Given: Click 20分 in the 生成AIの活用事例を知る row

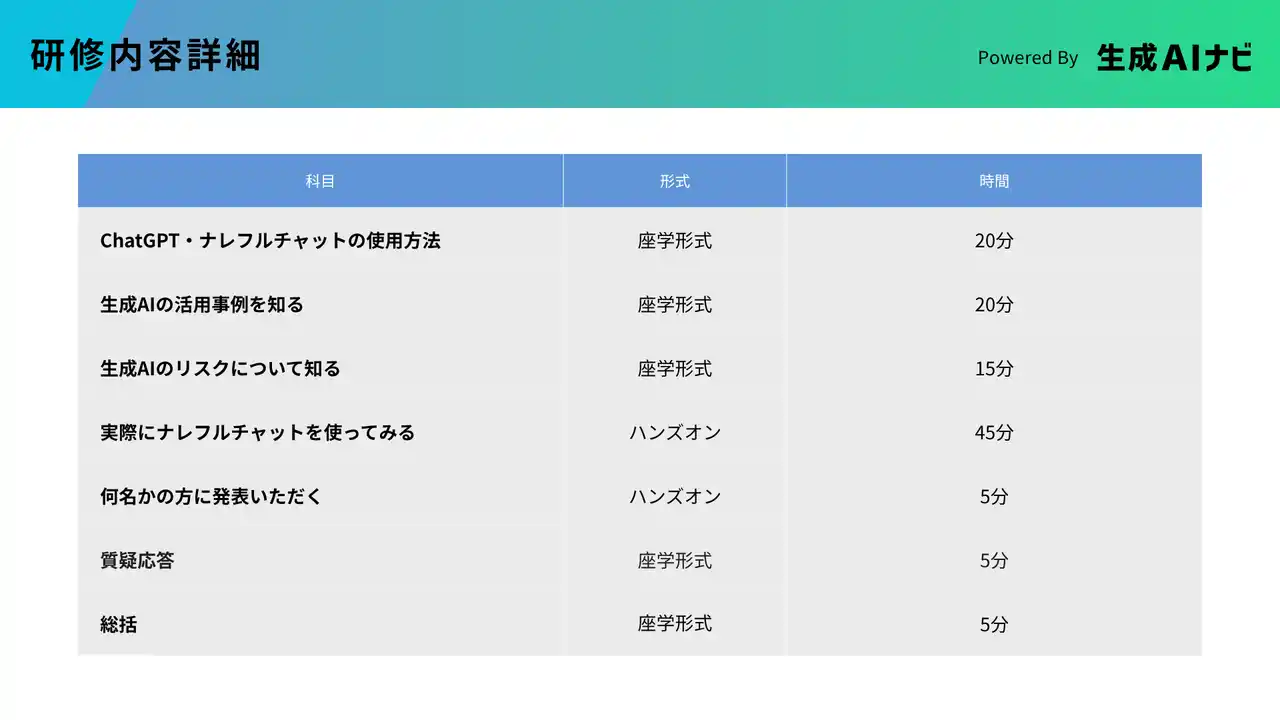Looking at the screenshot, I should (x=994, y=304).
